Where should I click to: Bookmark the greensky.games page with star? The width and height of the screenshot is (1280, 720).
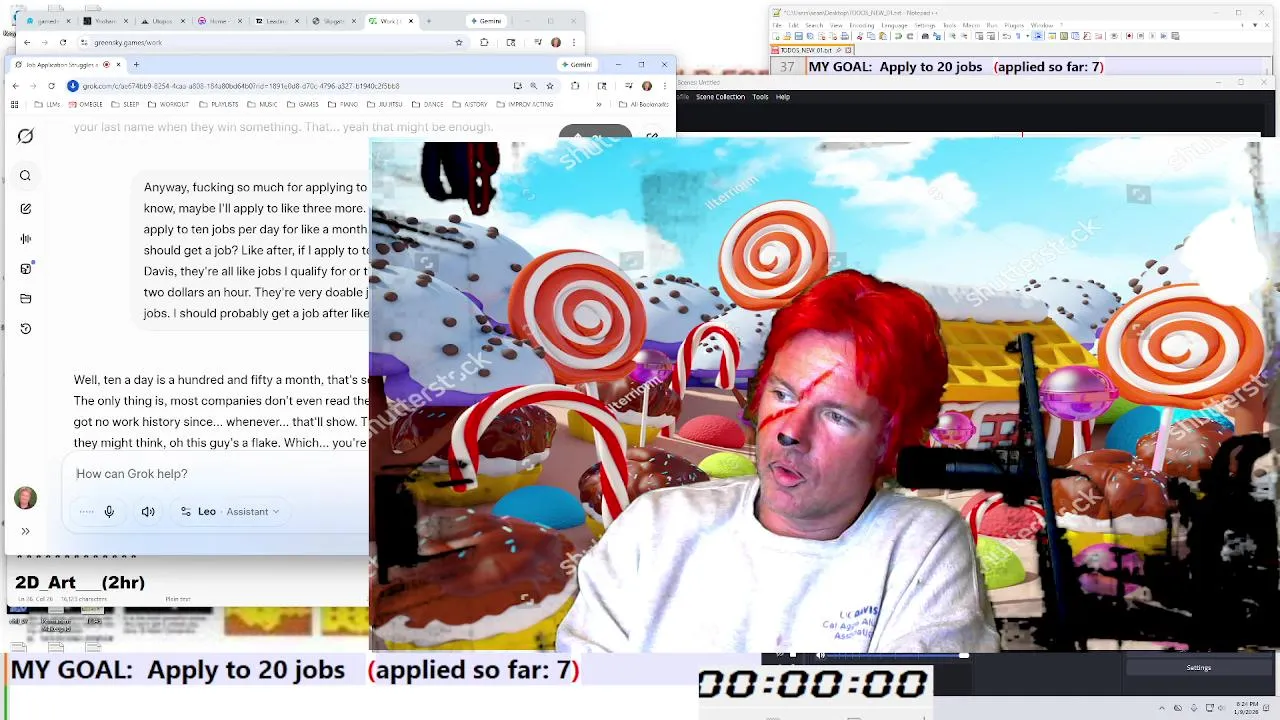(x=459, y=42)
